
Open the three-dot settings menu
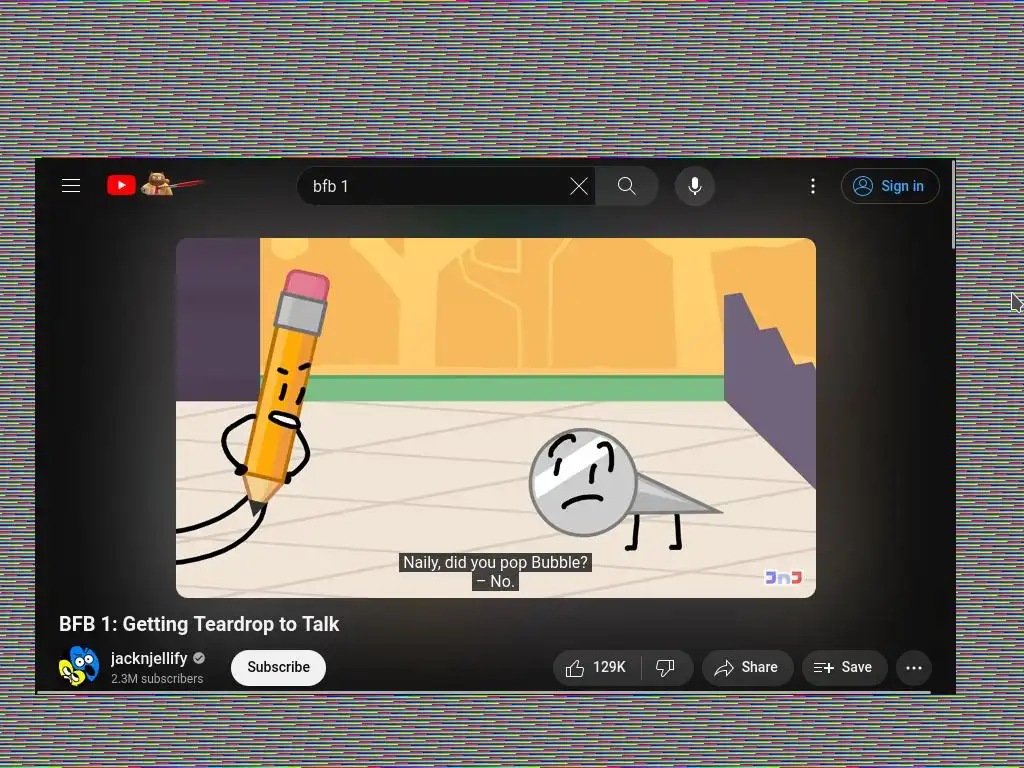[x=812, y=186]
